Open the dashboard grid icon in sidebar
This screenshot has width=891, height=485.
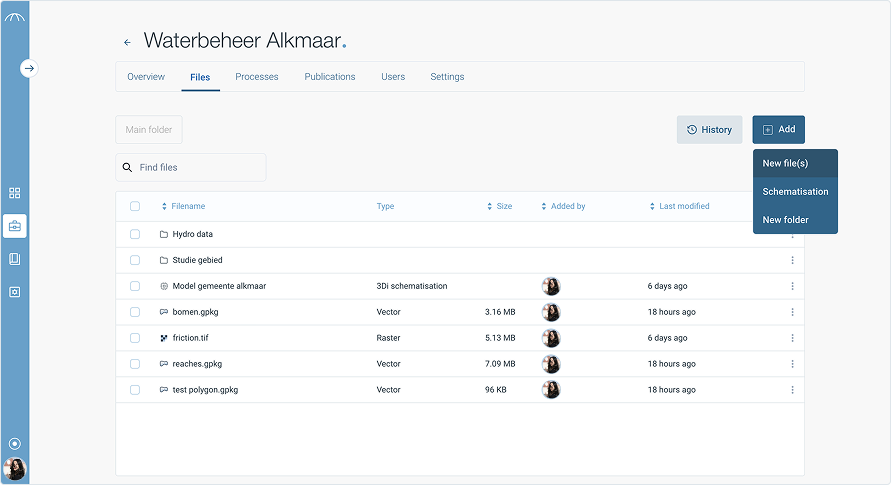pyautogui.click(x=14, y=193)
